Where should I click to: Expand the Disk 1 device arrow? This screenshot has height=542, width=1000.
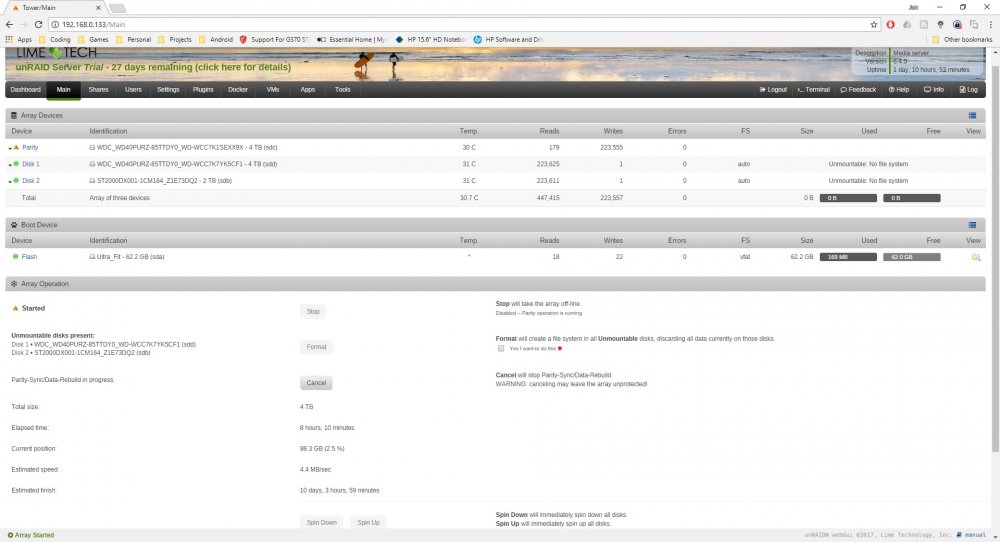pos(10,165)
